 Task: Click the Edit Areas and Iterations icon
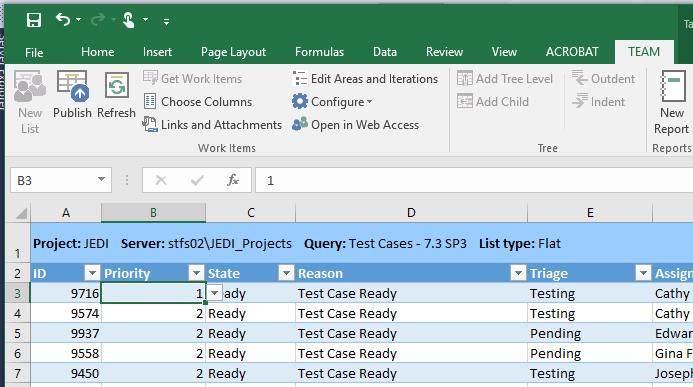[300, 78]
